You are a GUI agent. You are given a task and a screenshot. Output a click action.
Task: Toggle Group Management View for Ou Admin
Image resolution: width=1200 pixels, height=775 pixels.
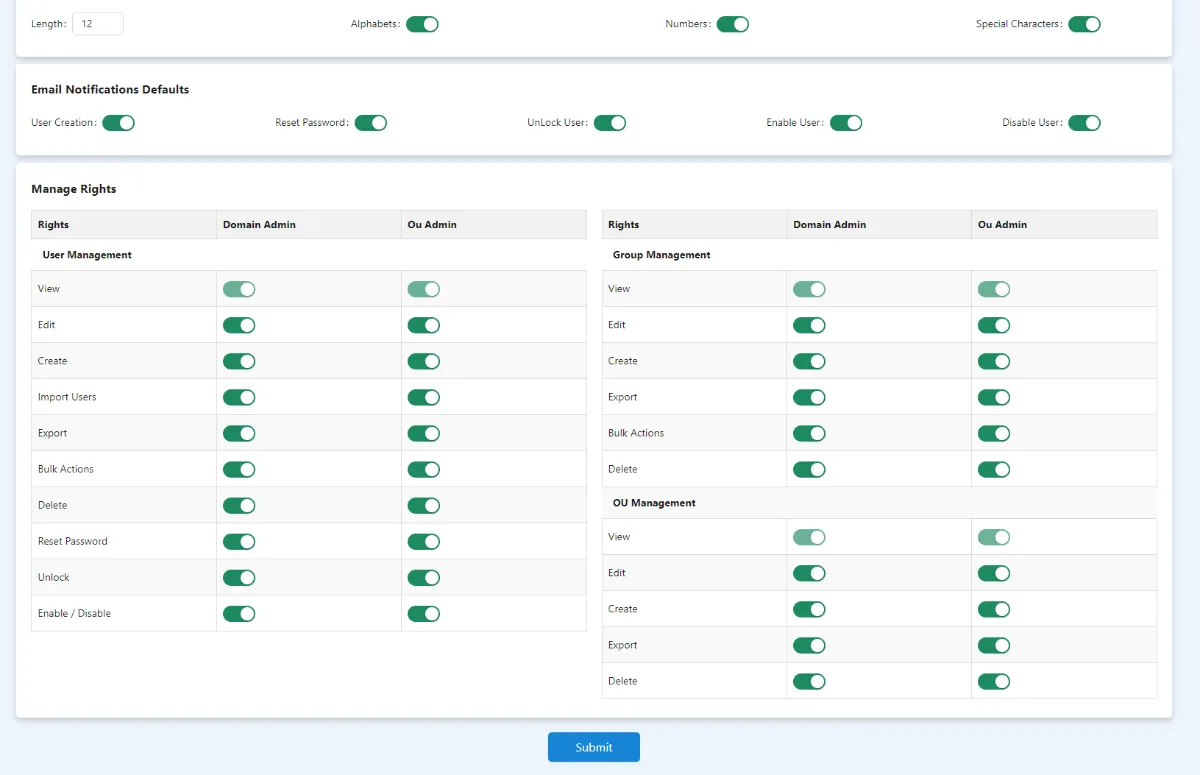click(x=994, y=289)
